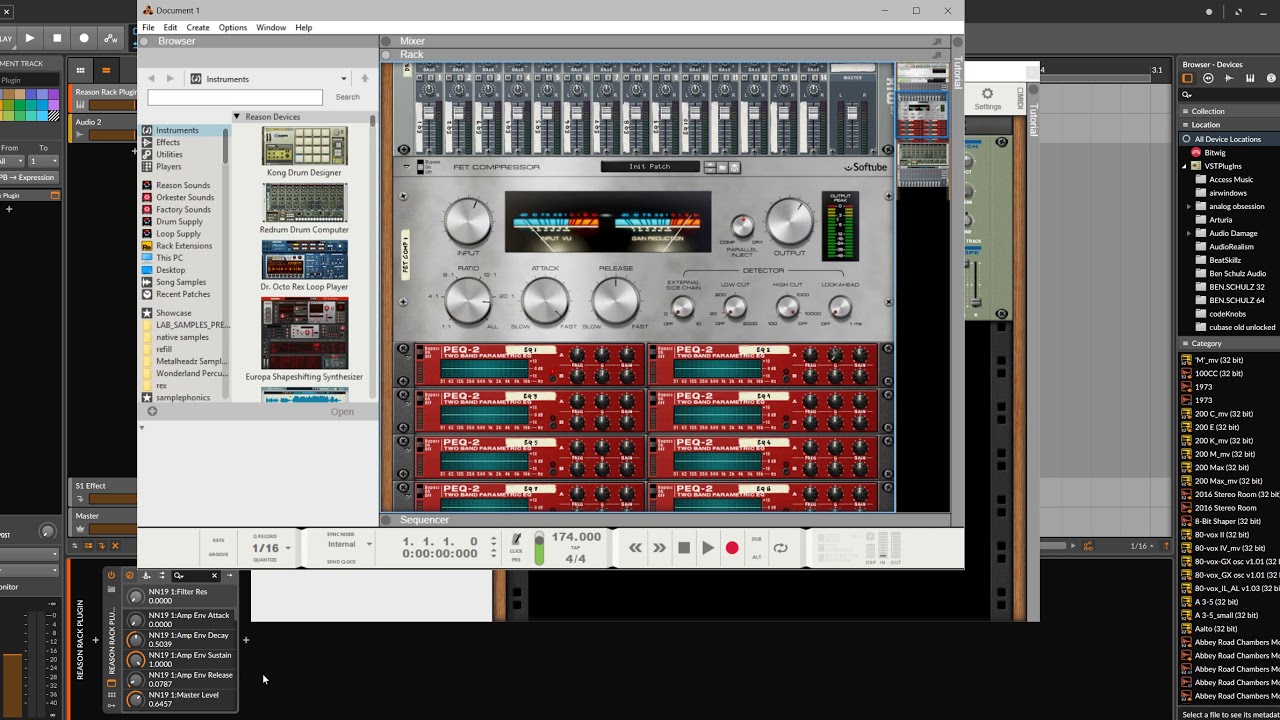Open This PC location
Image resolution: width=1280 pixels, height=720 pixels.
click(169, 257)
